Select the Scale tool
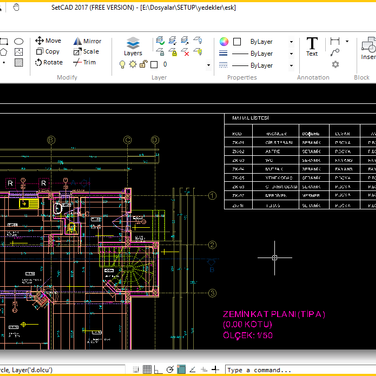 click(x=86, y=51)
